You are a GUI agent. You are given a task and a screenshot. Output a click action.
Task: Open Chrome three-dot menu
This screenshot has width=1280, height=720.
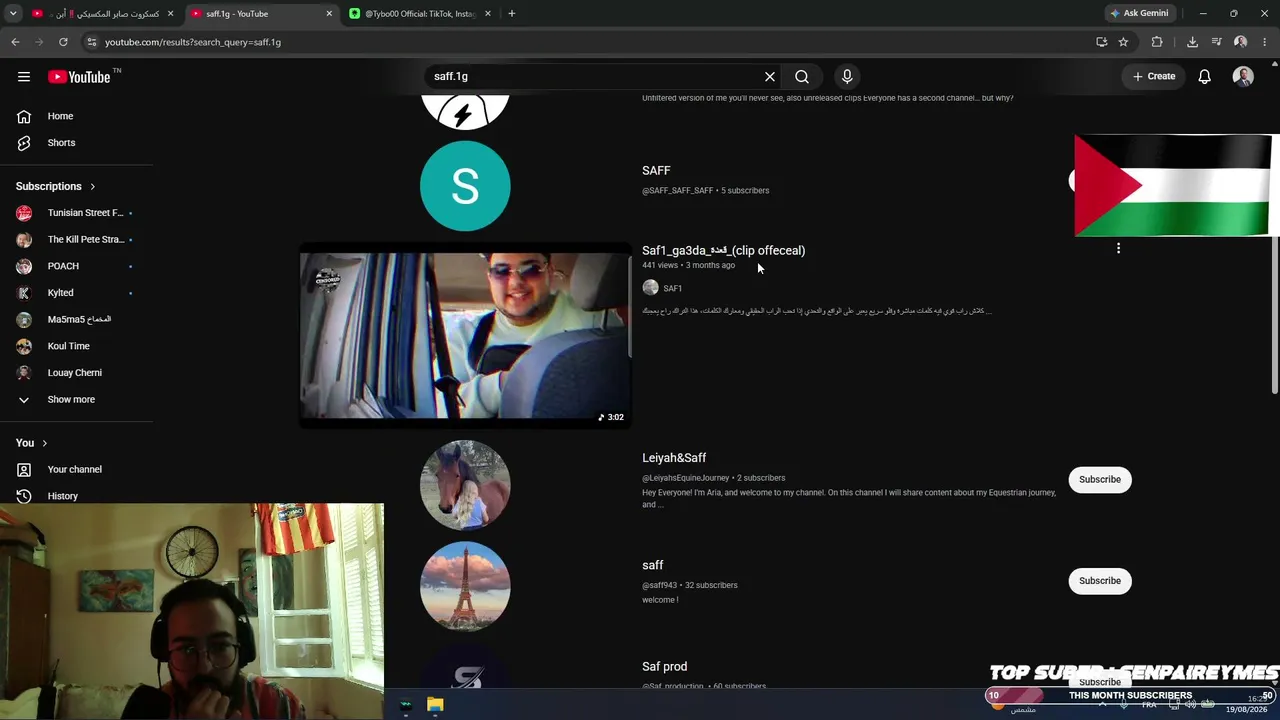(x=1265, y=42)
